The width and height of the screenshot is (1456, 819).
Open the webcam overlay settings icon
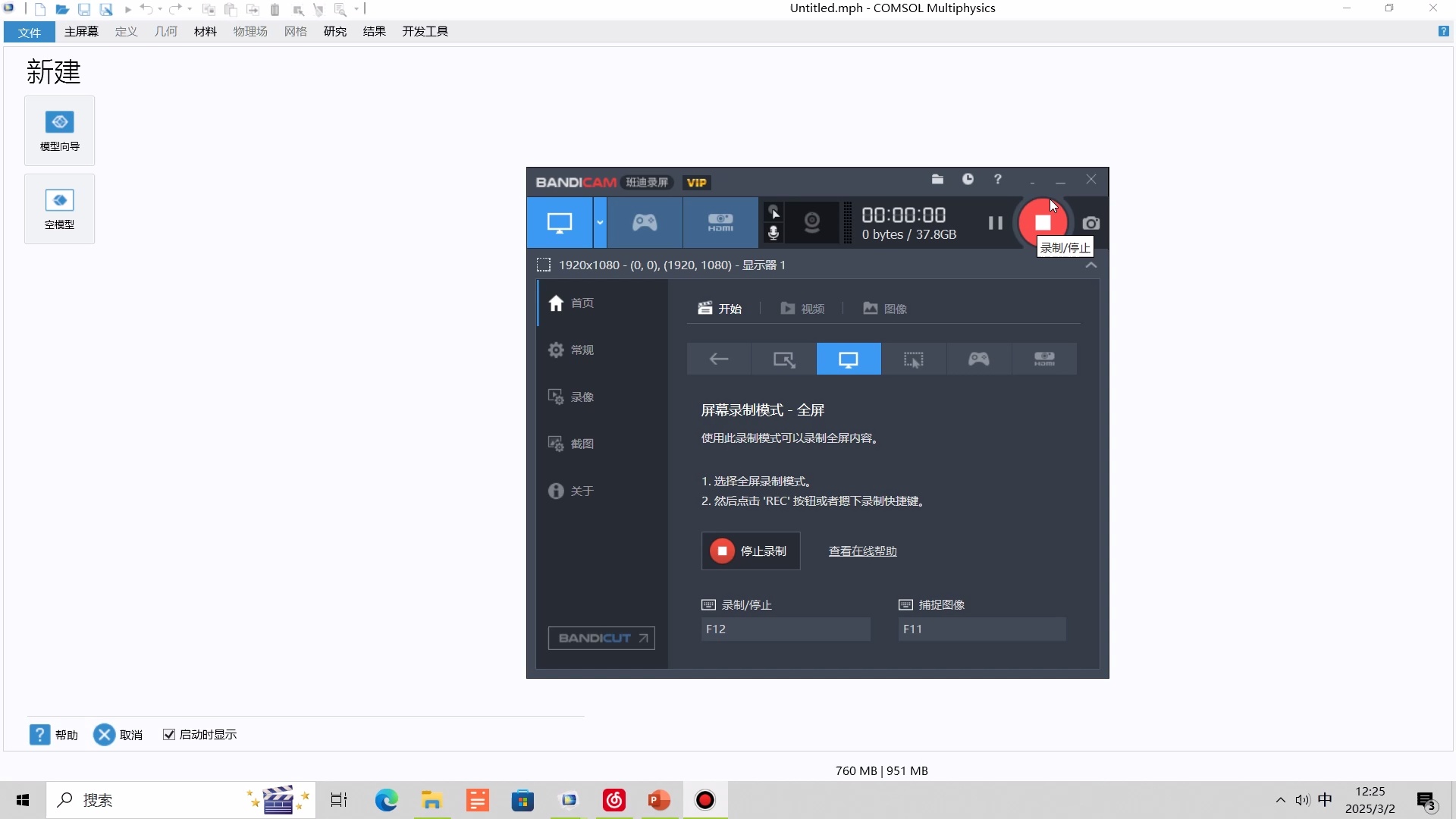(811, 222)
